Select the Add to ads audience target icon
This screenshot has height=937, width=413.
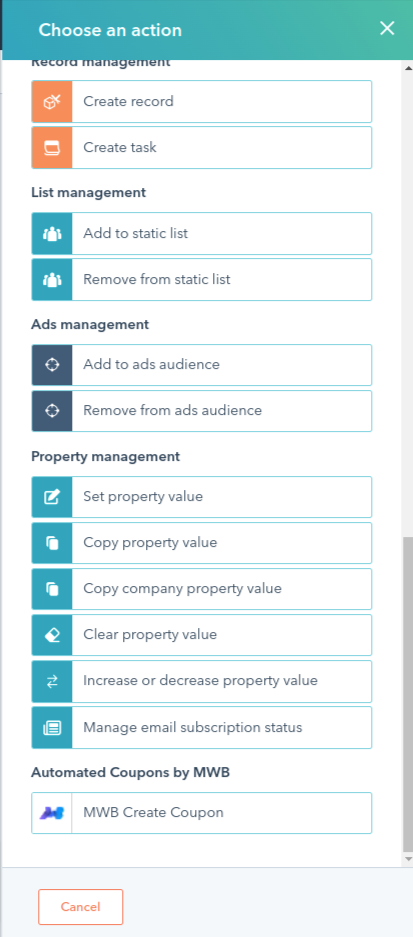(52, 365)
